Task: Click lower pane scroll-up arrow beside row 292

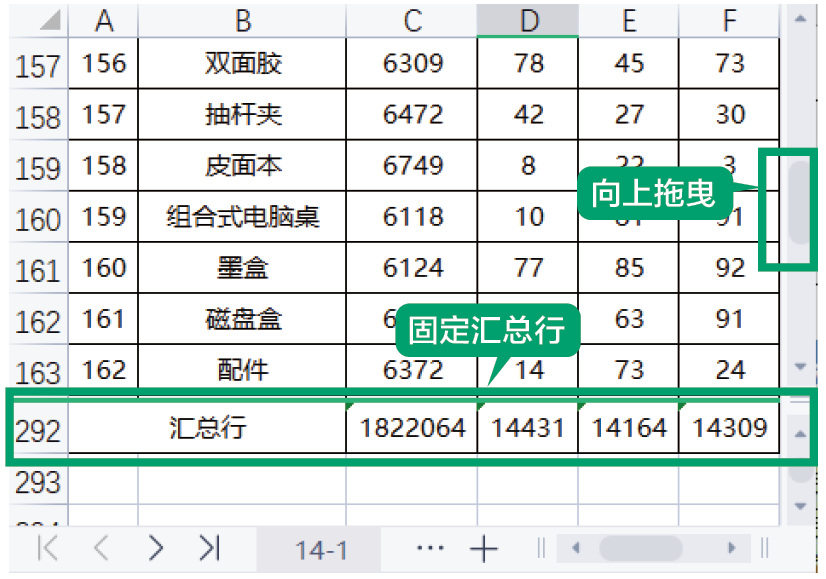Action: [799, 434]
